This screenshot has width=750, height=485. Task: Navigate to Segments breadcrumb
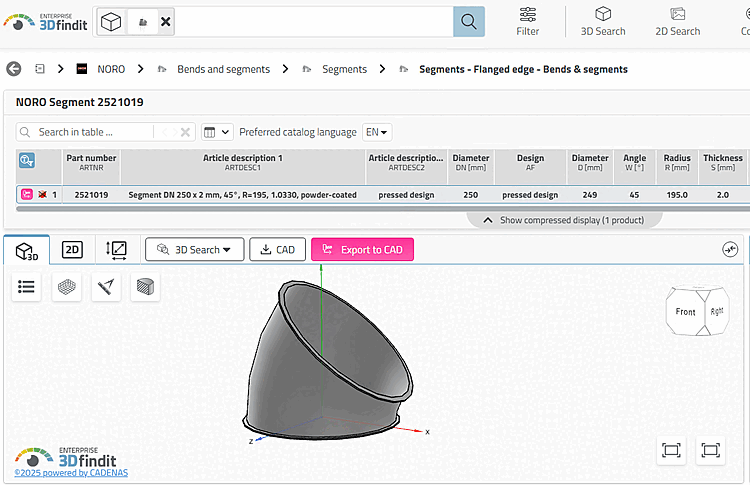[344, 69]
